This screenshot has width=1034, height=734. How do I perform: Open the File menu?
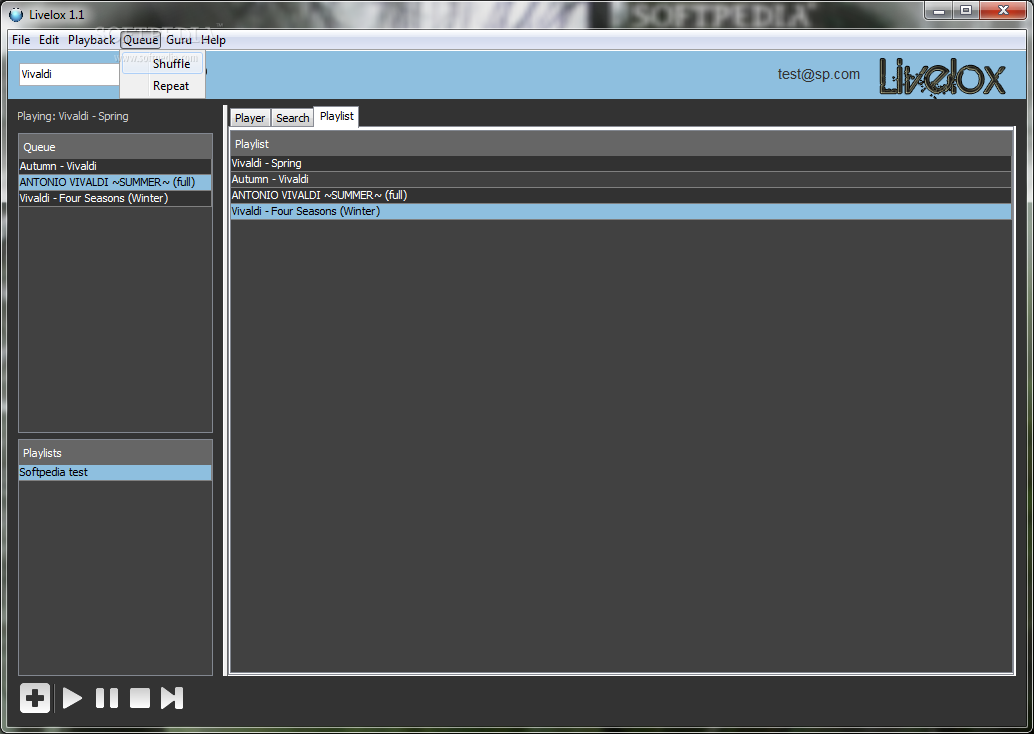pyautogui.click(x=21, y=40)
